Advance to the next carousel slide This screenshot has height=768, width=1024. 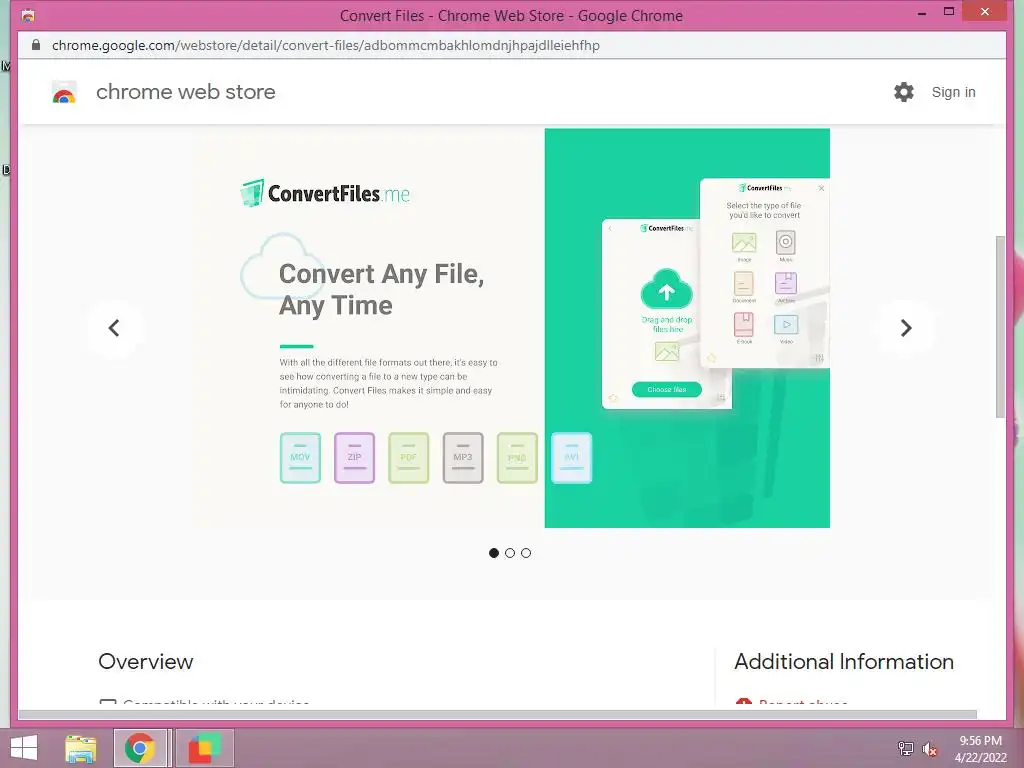(905, 328)
